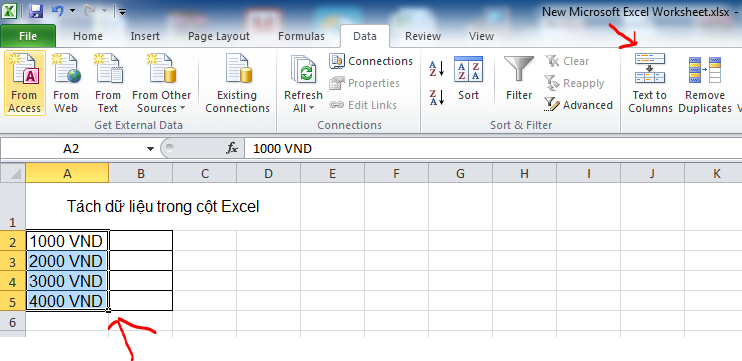Viewport: 742px width, 361px height.
Task: Switch to the Page Layout tab
Action: click(219, 36)
